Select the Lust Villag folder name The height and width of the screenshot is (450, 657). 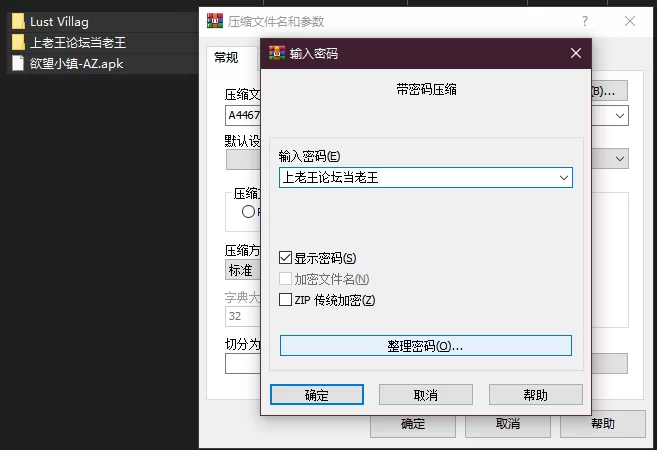pos(59,22)
